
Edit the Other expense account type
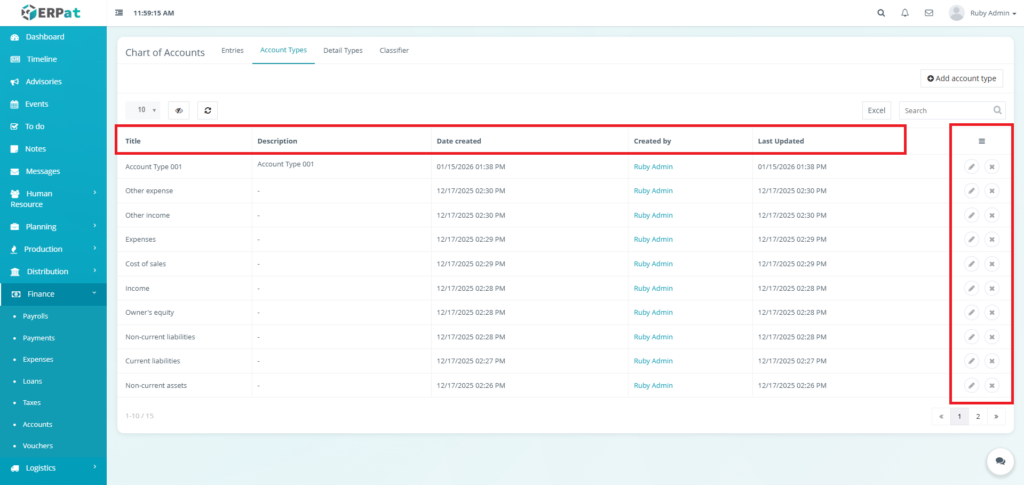971,190
